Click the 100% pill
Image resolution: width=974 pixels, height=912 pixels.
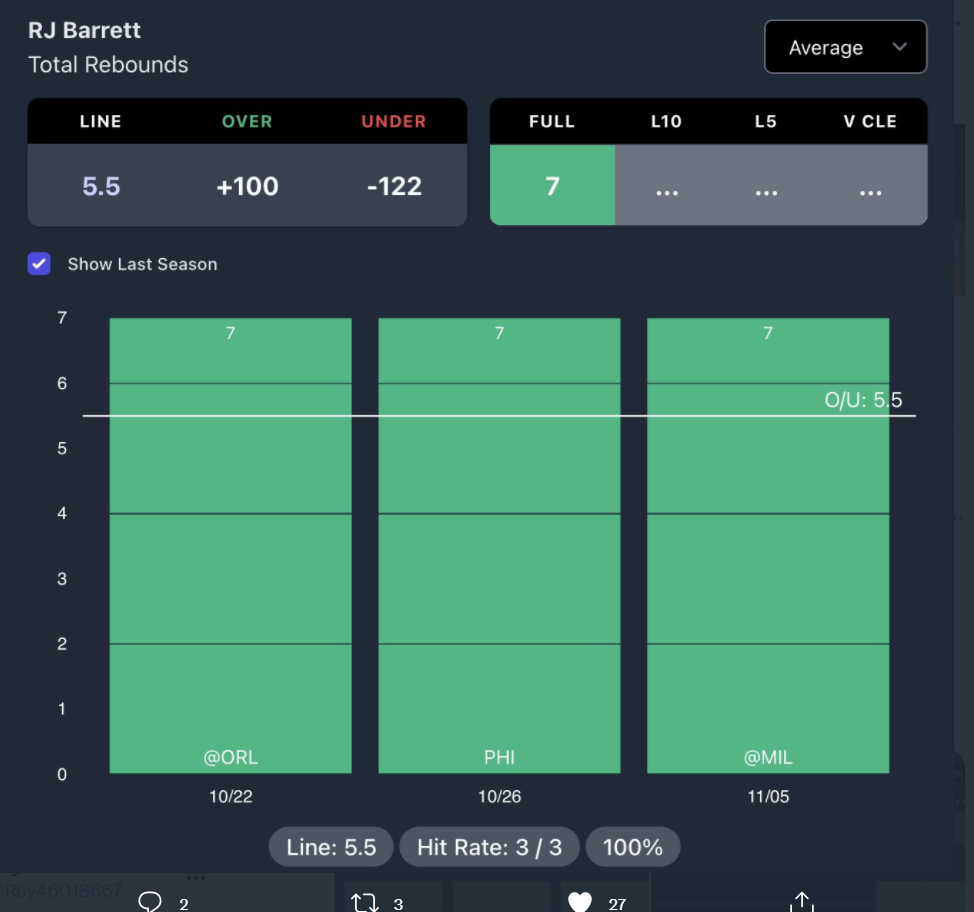point(633,847)
